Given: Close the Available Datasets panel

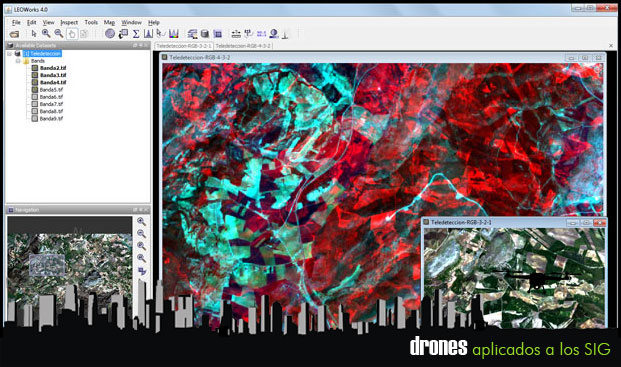Looking at the screenshot, I should pos(147,46).
